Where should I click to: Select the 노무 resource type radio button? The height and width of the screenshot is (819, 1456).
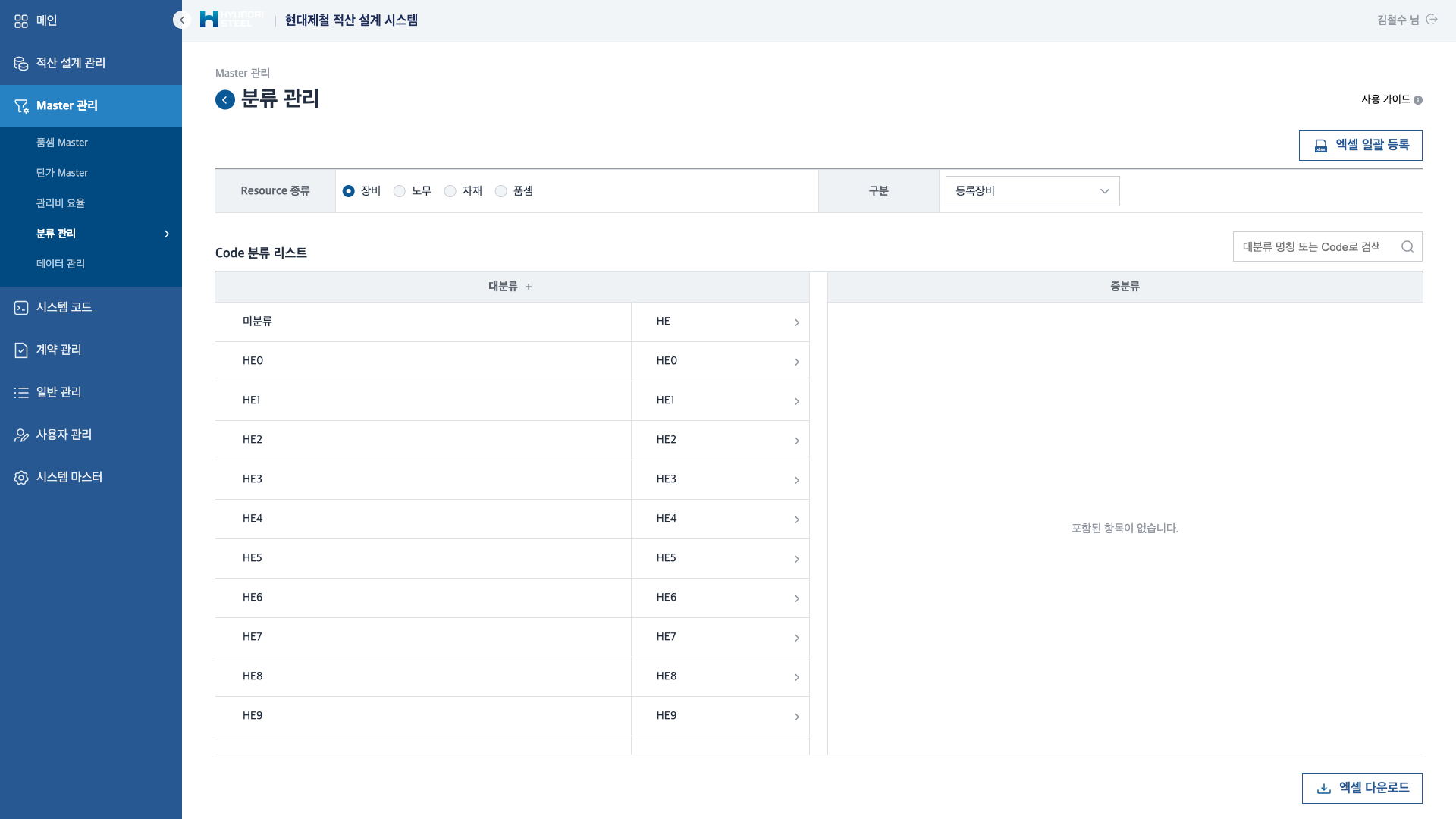pos(400,191)
